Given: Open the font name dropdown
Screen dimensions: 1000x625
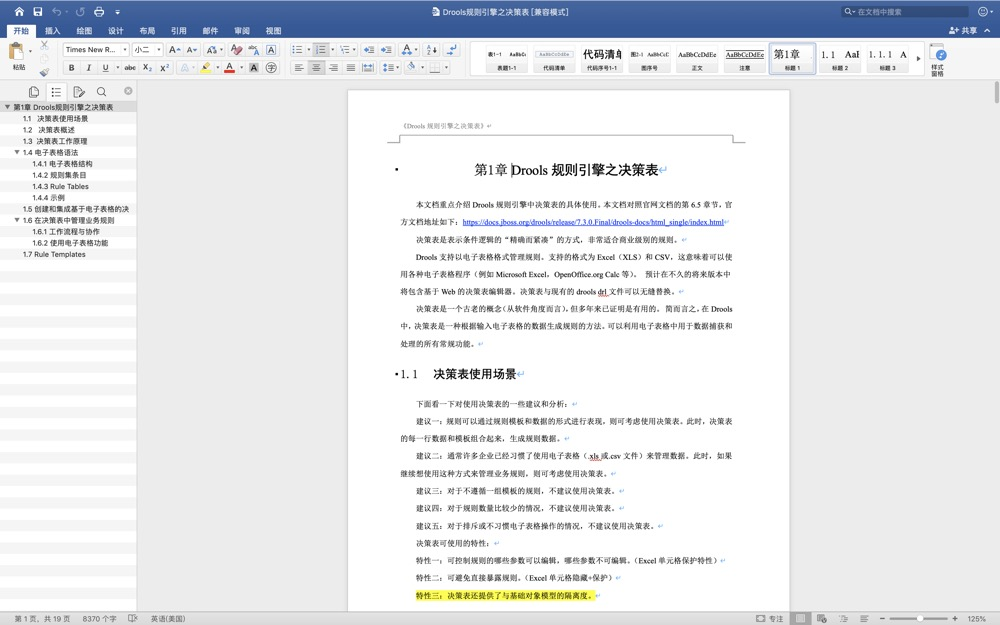Looking at the screenshot, I should pos(124,49).
